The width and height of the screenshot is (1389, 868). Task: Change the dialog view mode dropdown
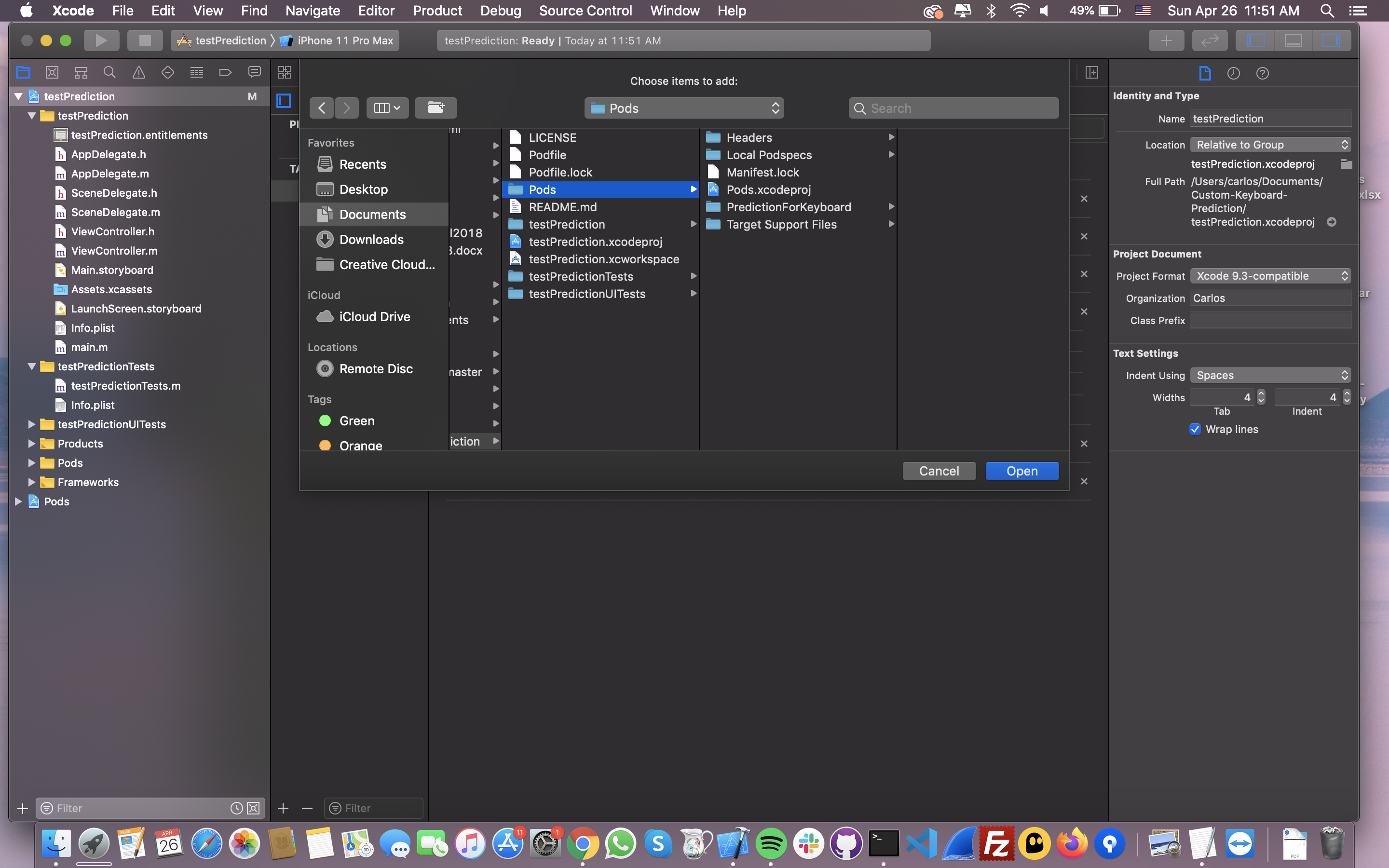pos(387,108)
